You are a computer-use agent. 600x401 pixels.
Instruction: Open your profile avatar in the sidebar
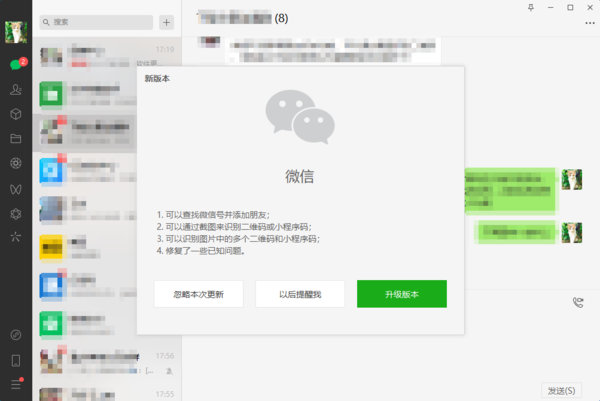[16, 32]
